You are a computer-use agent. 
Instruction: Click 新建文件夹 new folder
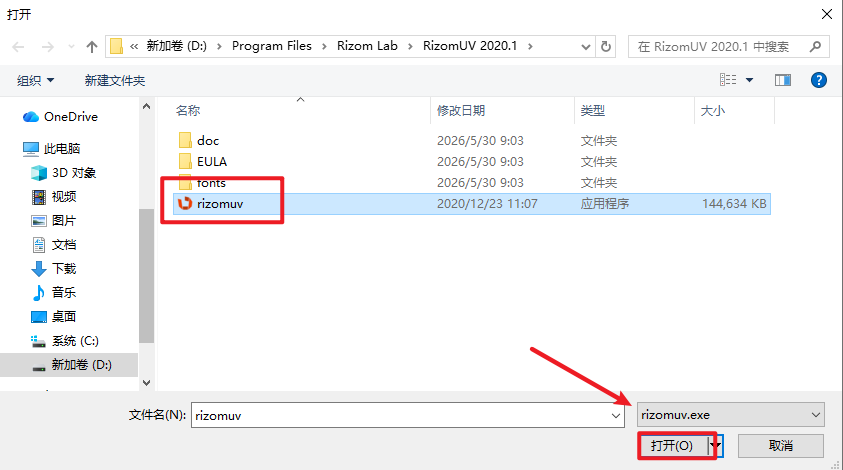pos(115,81)
